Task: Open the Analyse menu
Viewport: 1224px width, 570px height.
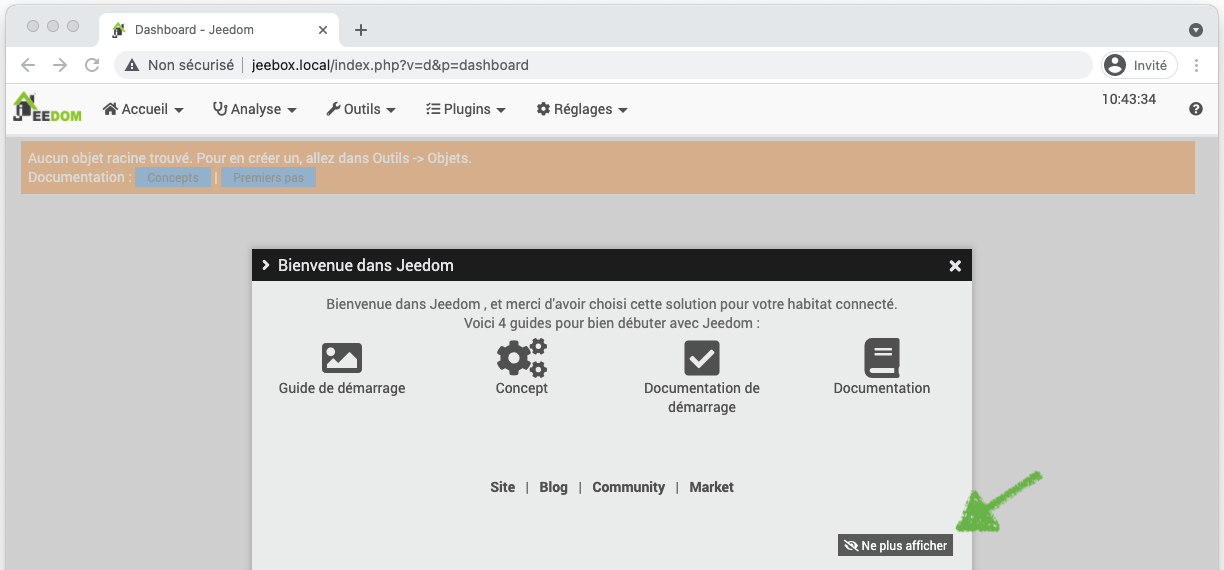Action: 255,109
